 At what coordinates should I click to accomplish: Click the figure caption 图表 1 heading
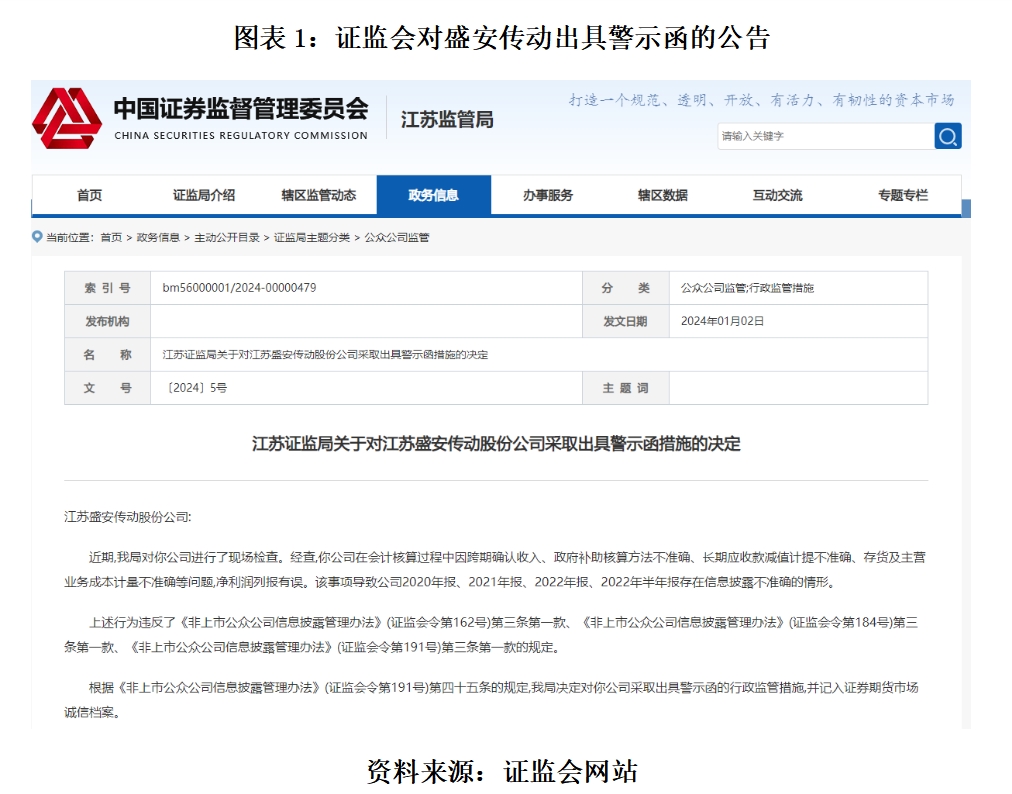pos(502,38)
